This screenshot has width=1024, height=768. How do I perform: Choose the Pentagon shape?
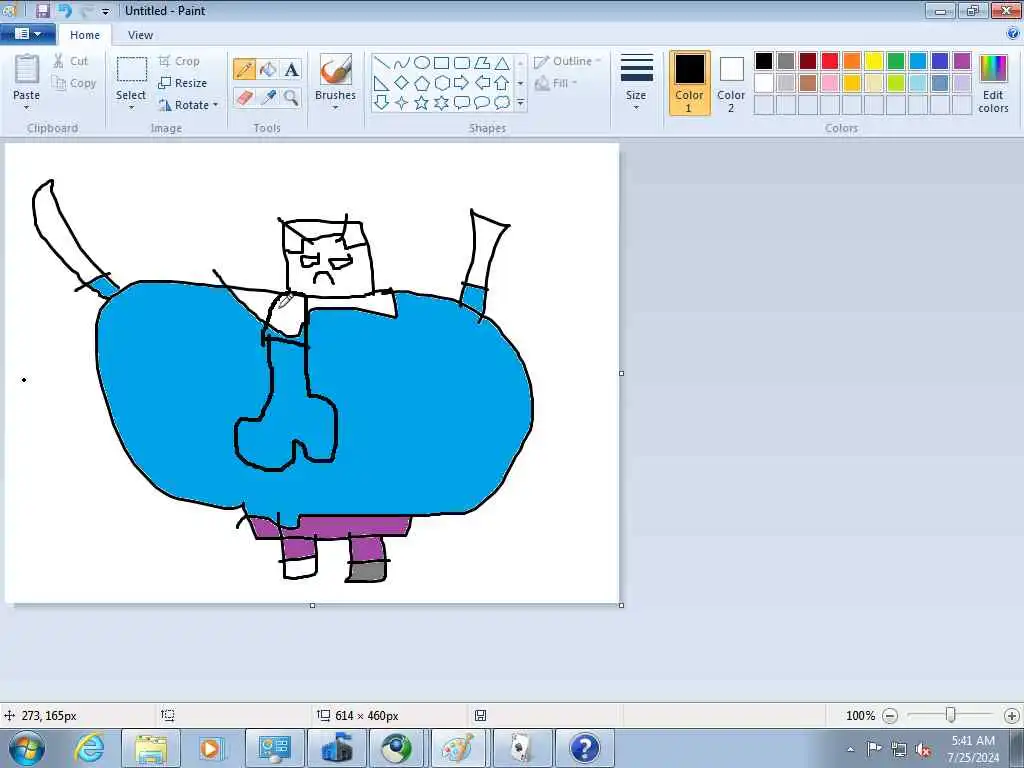click(422, 83)
